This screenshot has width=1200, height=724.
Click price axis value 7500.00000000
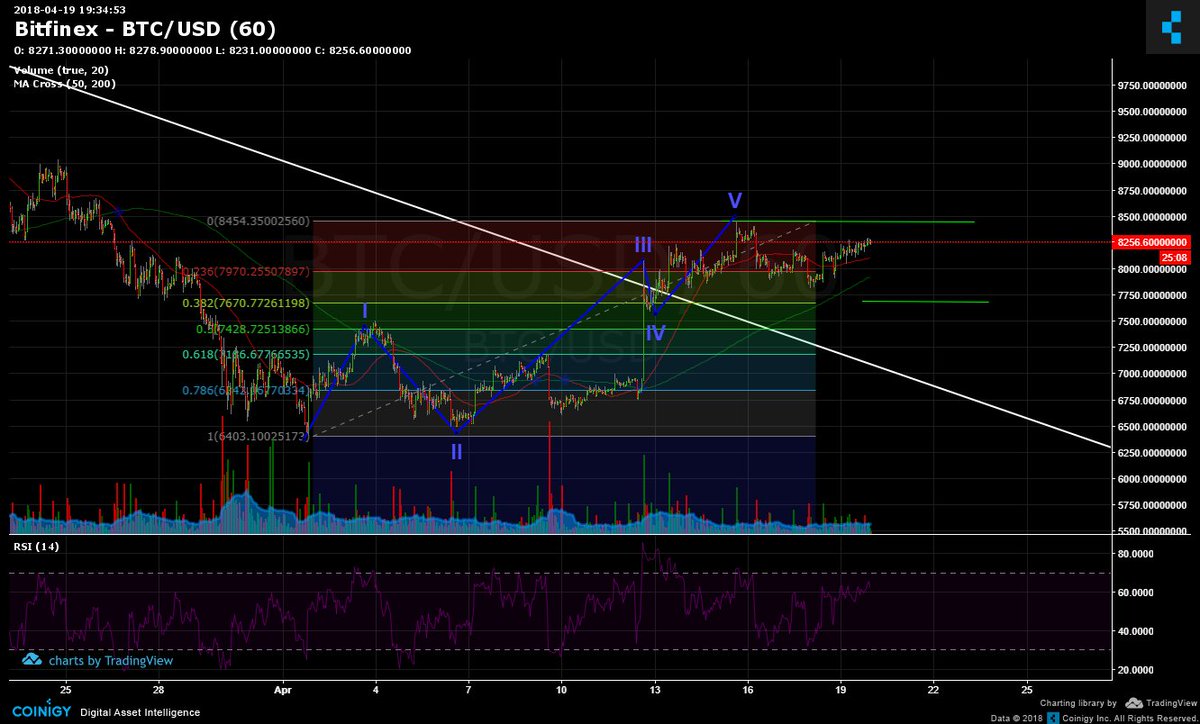[x=1153, y=322]
